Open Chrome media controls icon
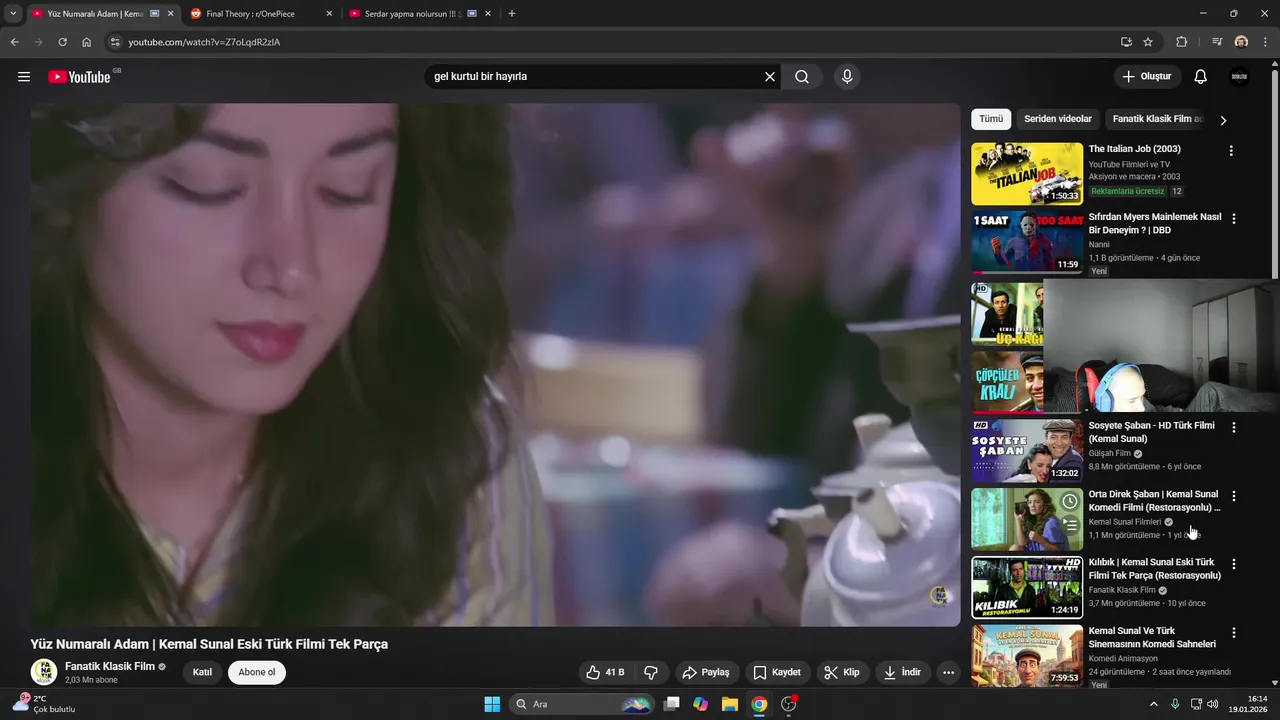The width and height of the screenshot is (1280, 720). (1217, 42)
